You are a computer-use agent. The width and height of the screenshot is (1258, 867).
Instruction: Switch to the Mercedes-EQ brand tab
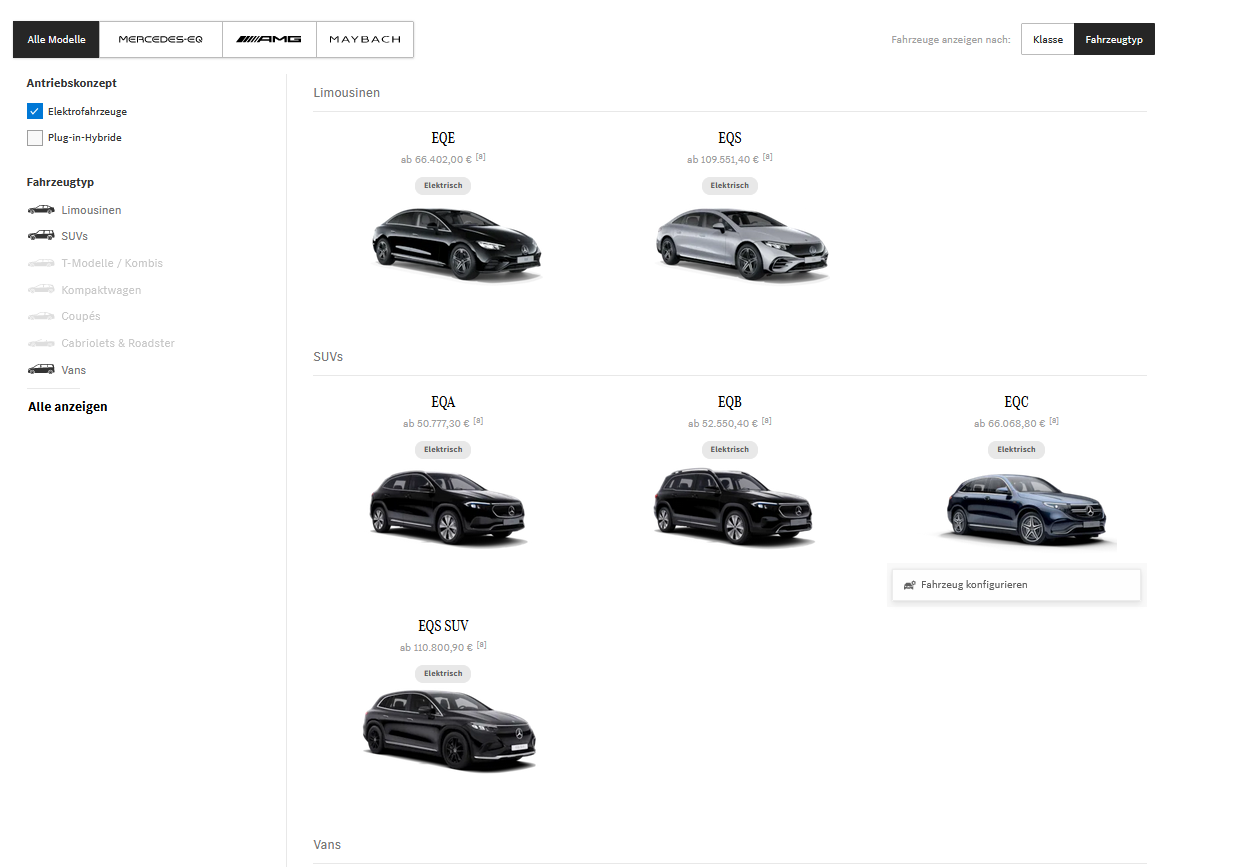[x=161, y=40]
